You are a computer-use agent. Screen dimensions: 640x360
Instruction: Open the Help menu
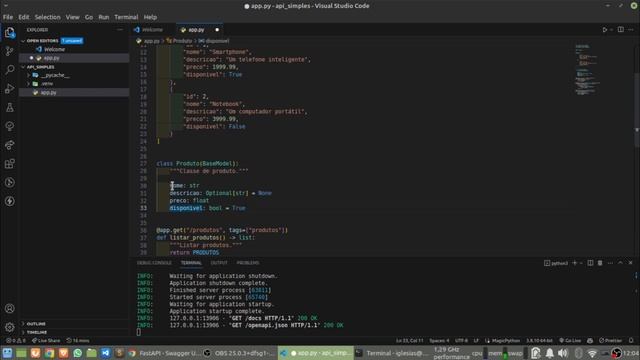point(150,17)
